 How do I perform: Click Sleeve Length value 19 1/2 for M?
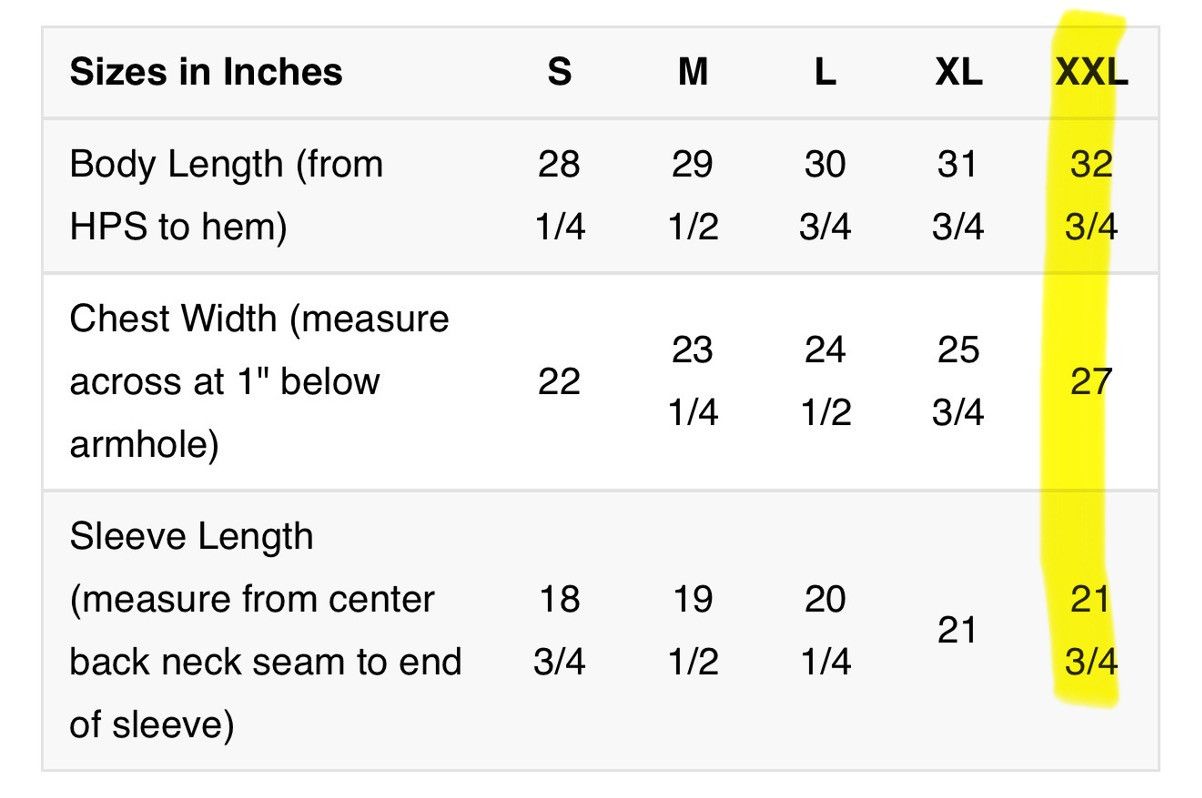tap(692, 630)
